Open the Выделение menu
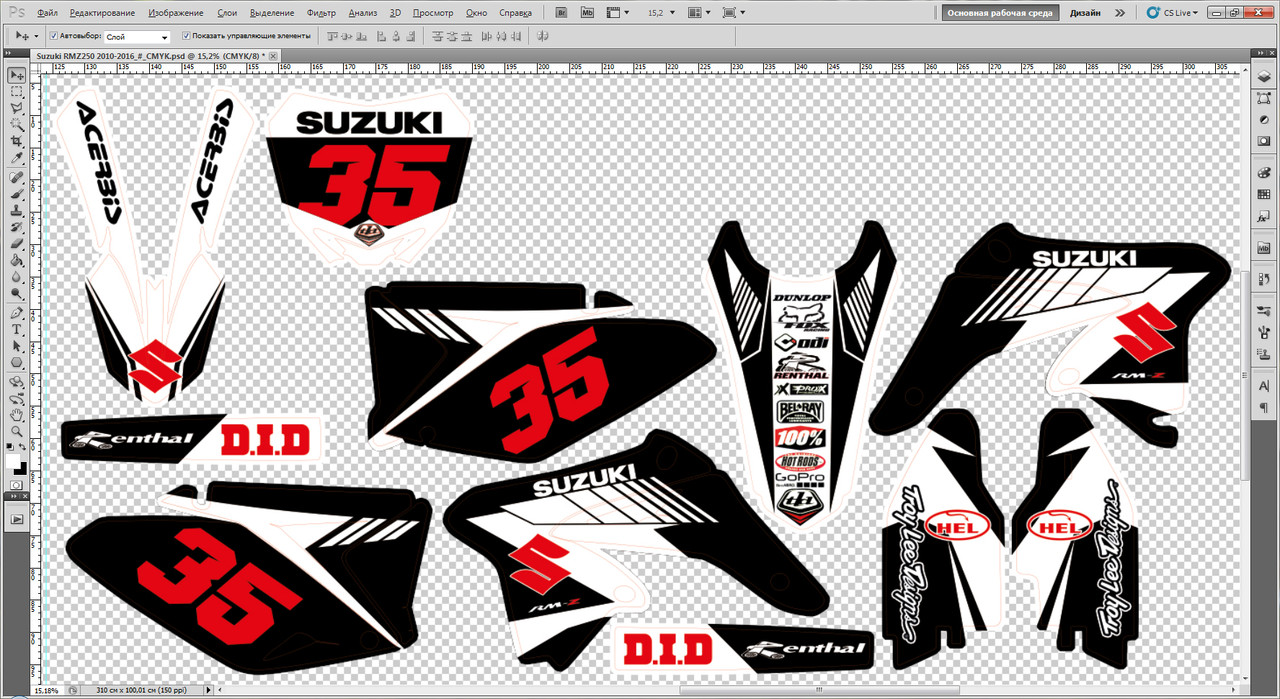The image size is (1280, 699). coord(271,13)
